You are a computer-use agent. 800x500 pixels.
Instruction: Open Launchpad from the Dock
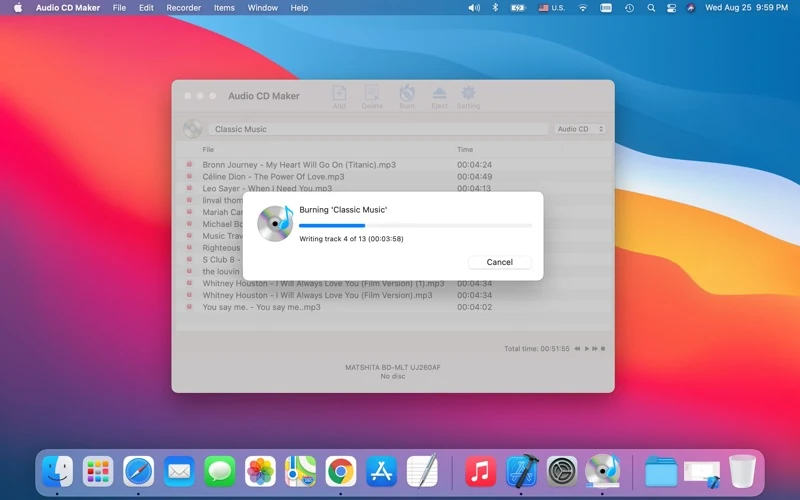[98, 471]
